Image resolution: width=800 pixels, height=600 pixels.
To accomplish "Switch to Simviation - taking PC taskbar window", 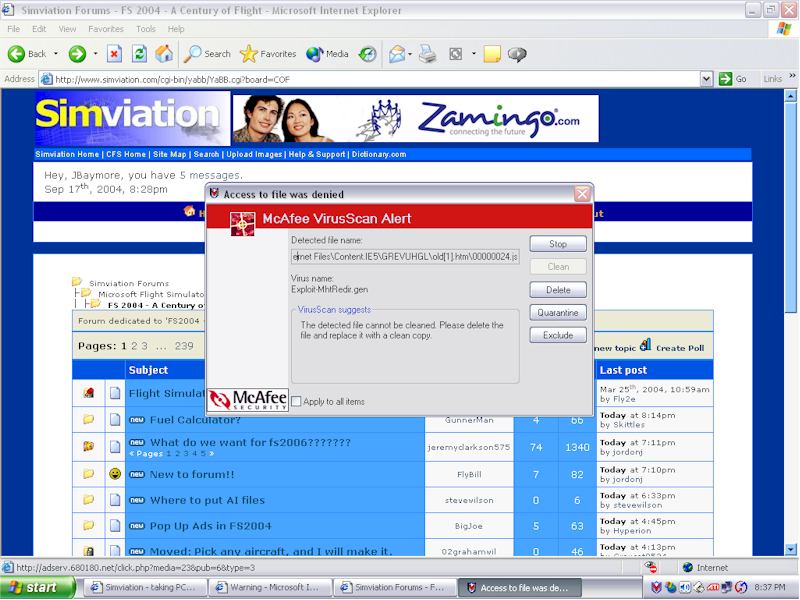I will point(145,587).
